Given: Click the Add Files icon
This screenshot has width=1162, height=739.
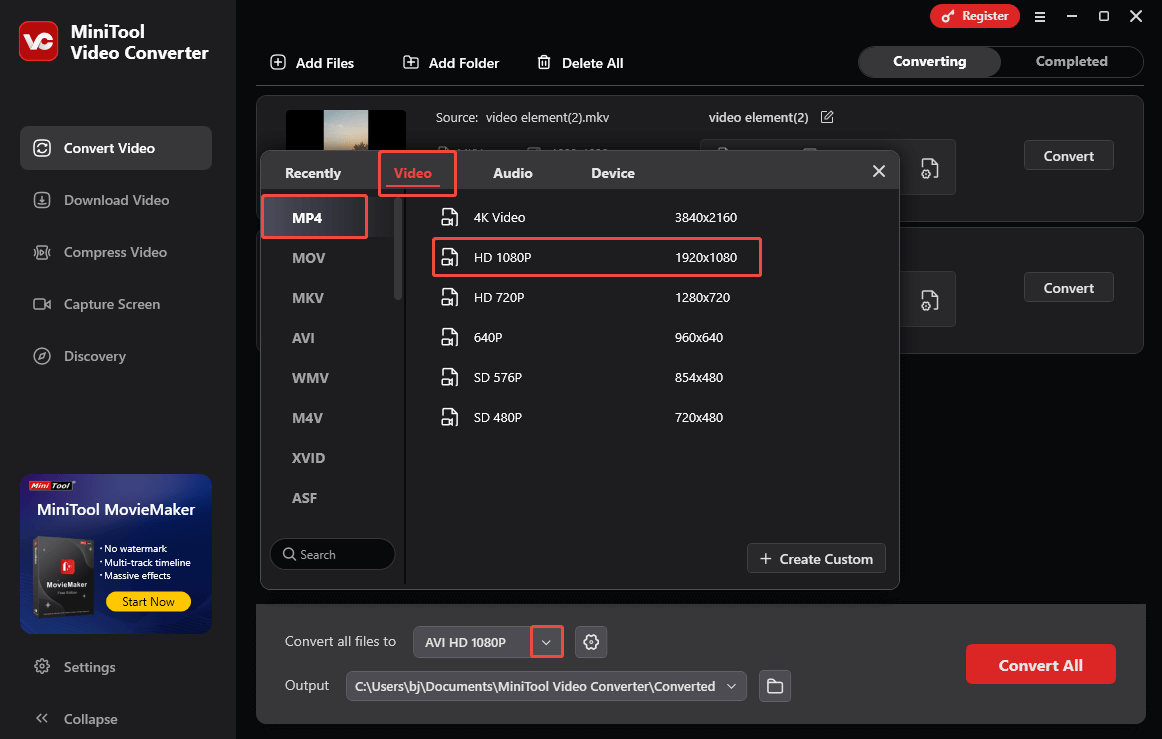Looking at the screenshot, I should coord(278,62).
